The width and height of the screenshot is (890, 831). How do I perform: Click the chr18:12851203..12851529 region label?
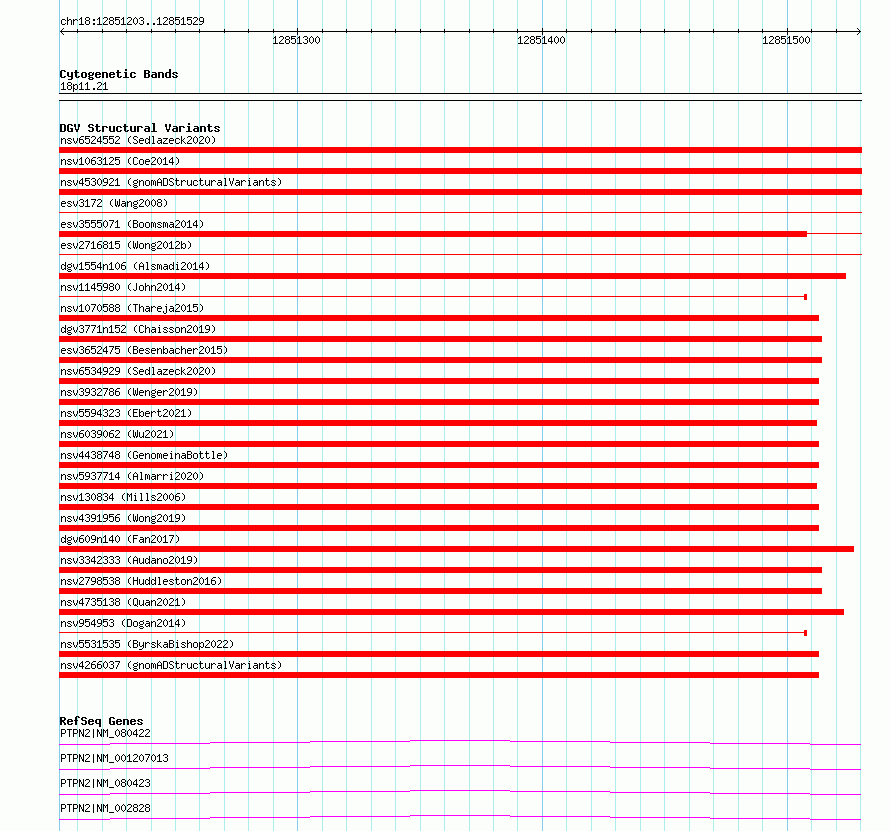point(132,21)
